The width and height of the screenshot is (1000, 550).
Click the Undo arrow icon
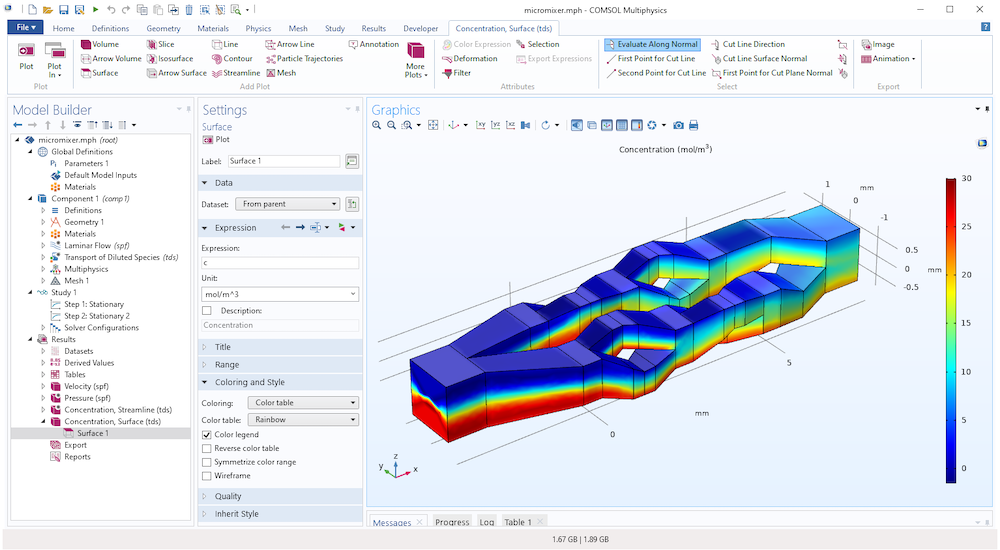pyautogui.click(x=111, y=10)
